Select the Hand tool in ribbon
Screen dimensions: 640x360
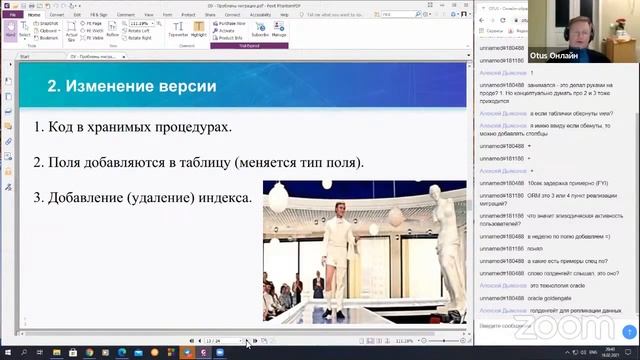pos(11,31)
